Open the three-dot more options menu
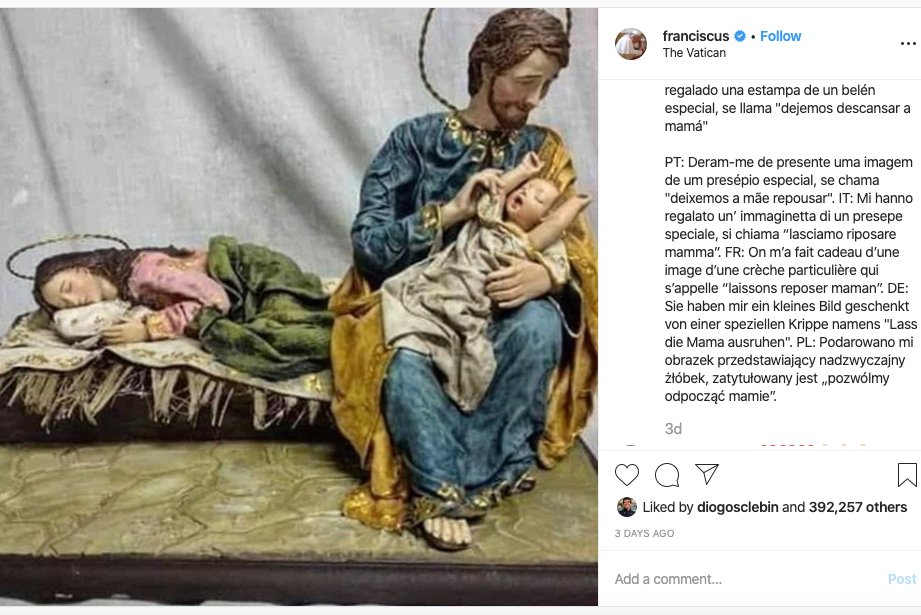921x615 pixels. click(x=908, y=43)
